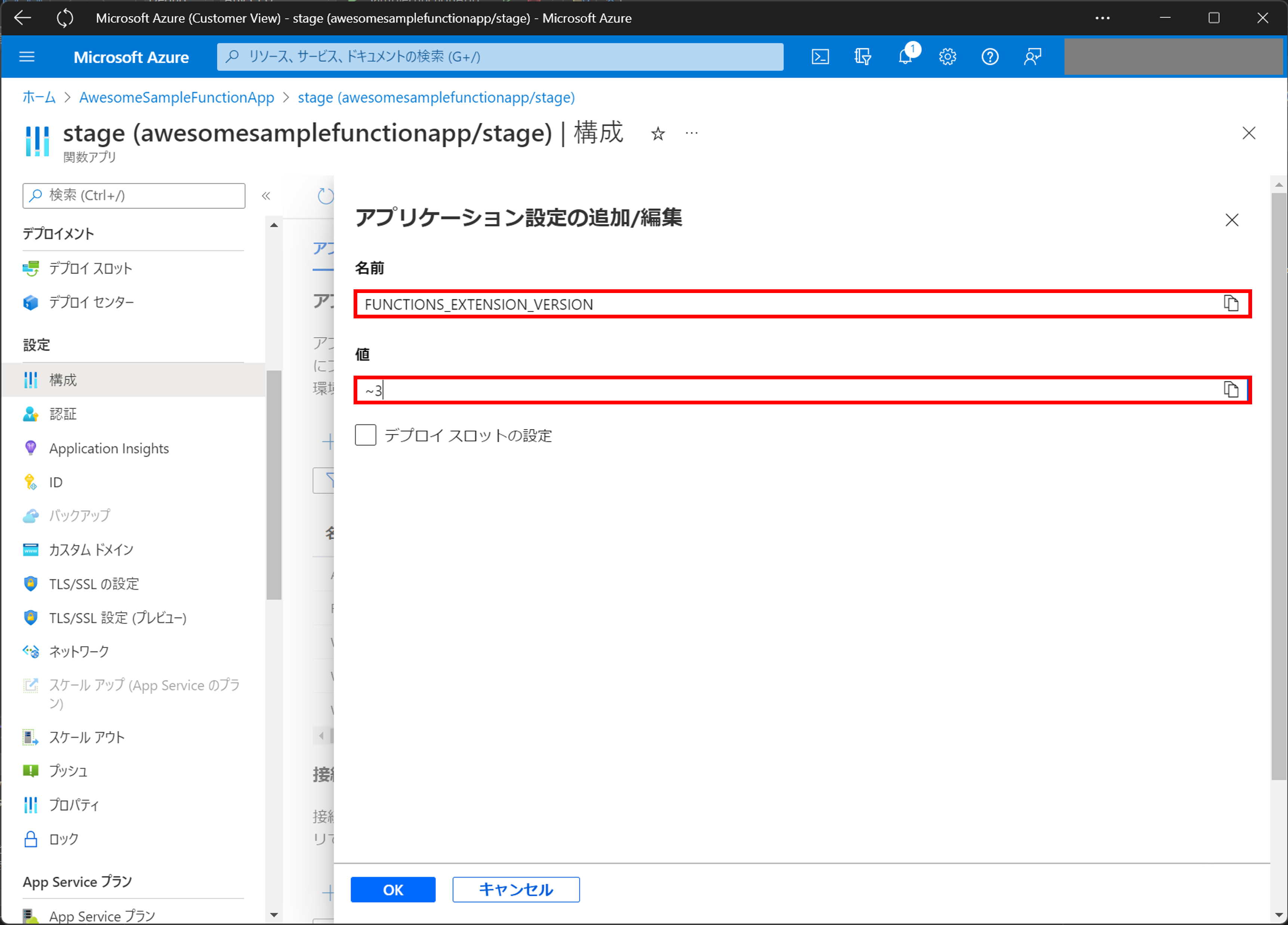Viewport: 1288px width, 925px height.
Task: Dismiss the dialog with キャンセル
Action: click(x=515, y=890)
